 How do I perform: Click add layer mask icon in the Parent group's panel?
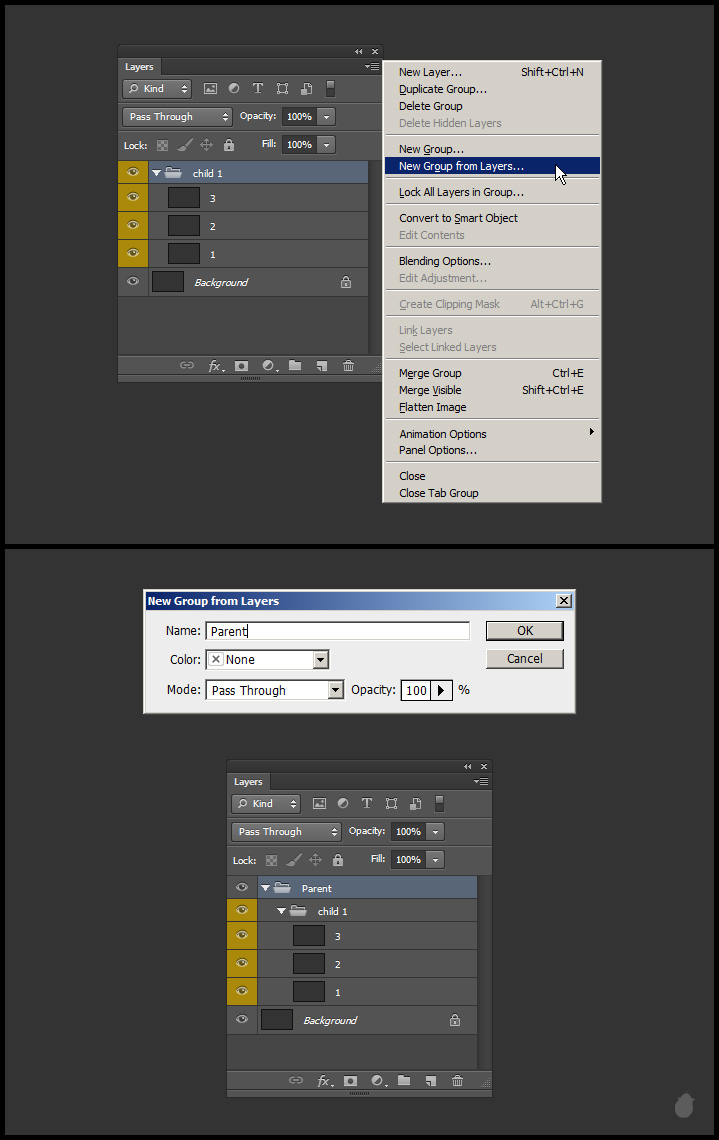[x=350, y=1081]
